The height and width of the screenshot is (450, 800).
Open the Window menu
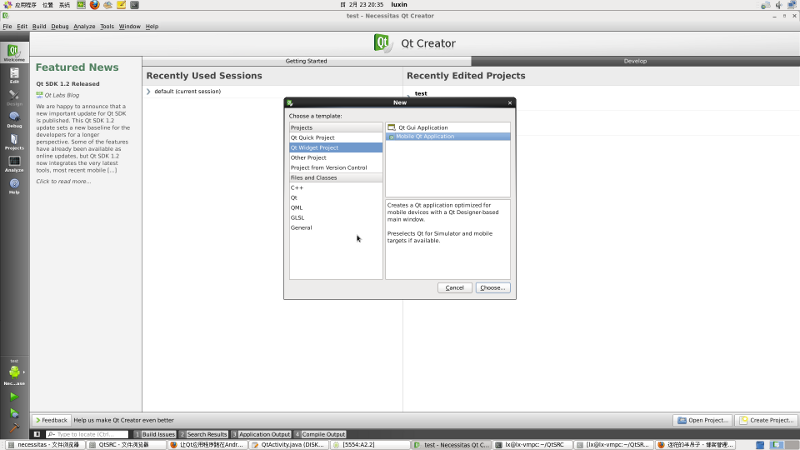pos(130,26)
